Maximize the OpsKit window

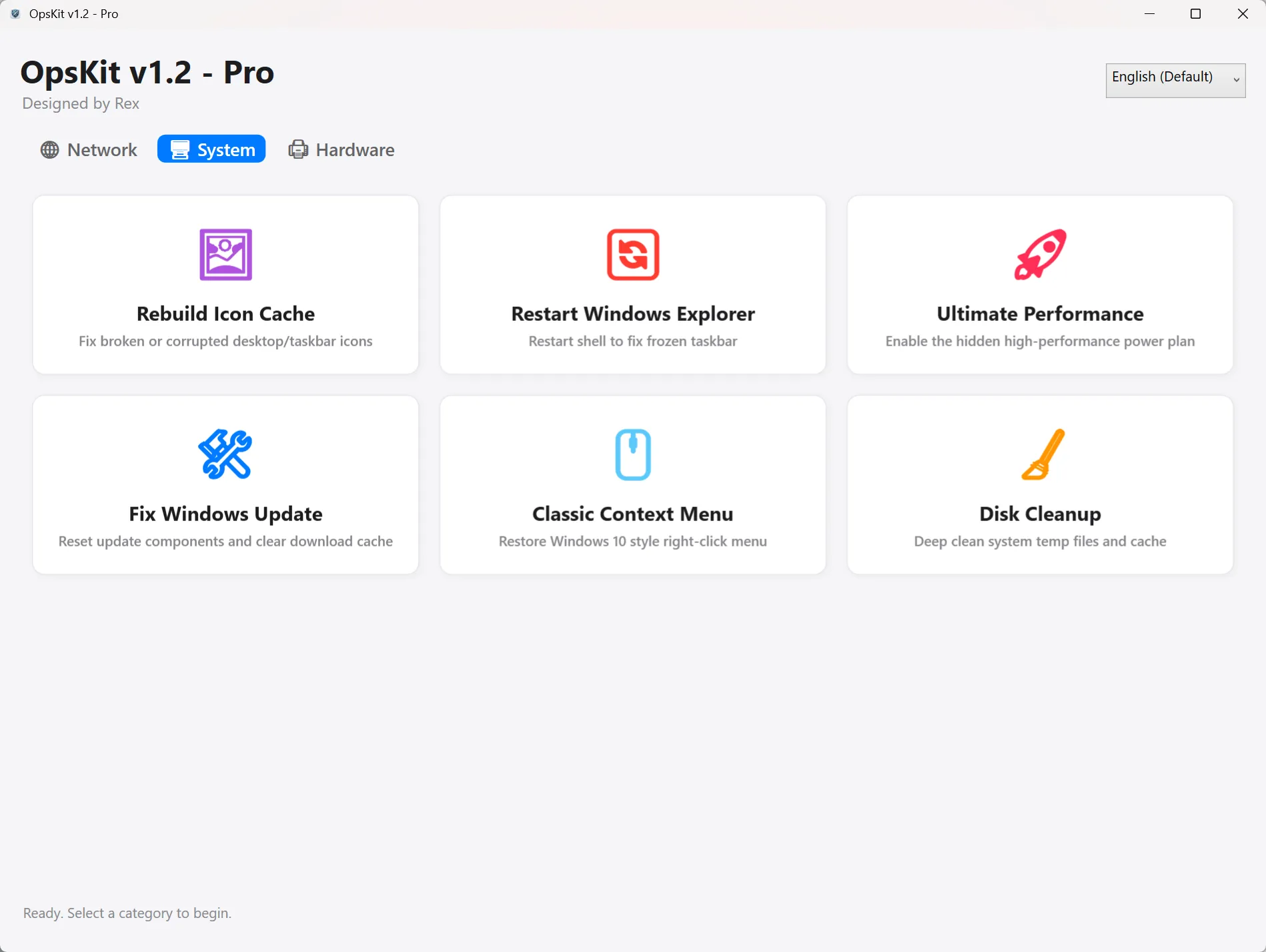click(x=1195, y=14)
